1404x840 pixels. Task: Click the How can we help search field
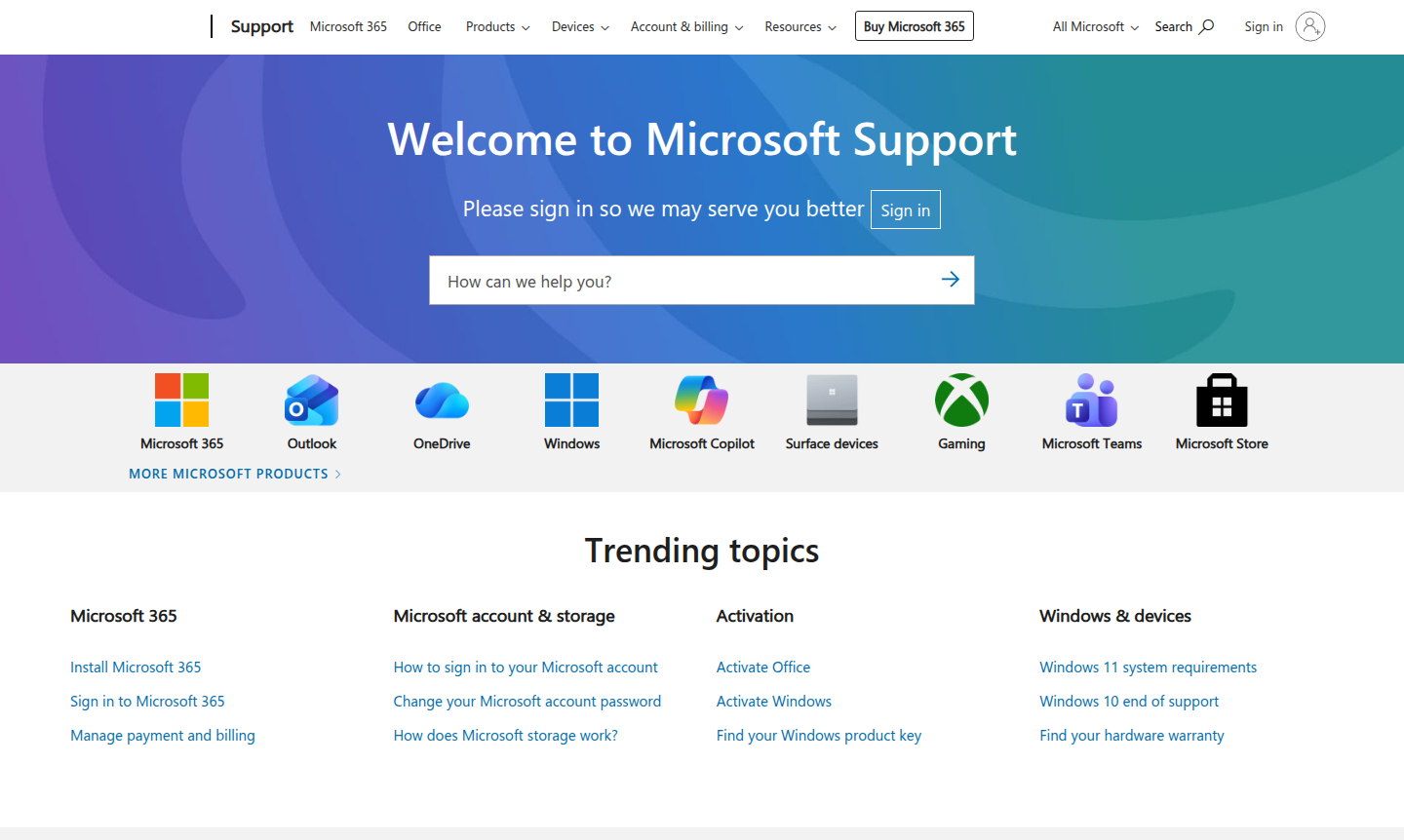pos(682,280)
